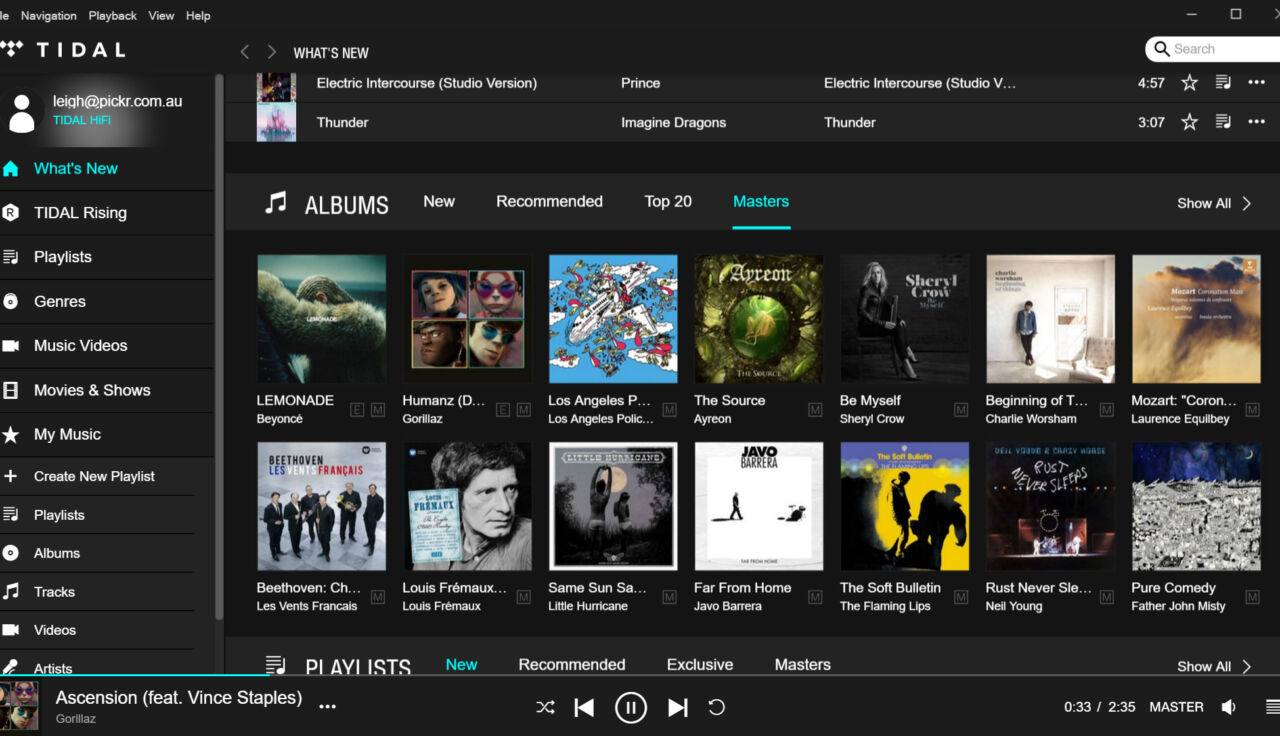Pause the current song
Image resolution: width=1280 pixels, height=736 pixels.
click(630, 708)
